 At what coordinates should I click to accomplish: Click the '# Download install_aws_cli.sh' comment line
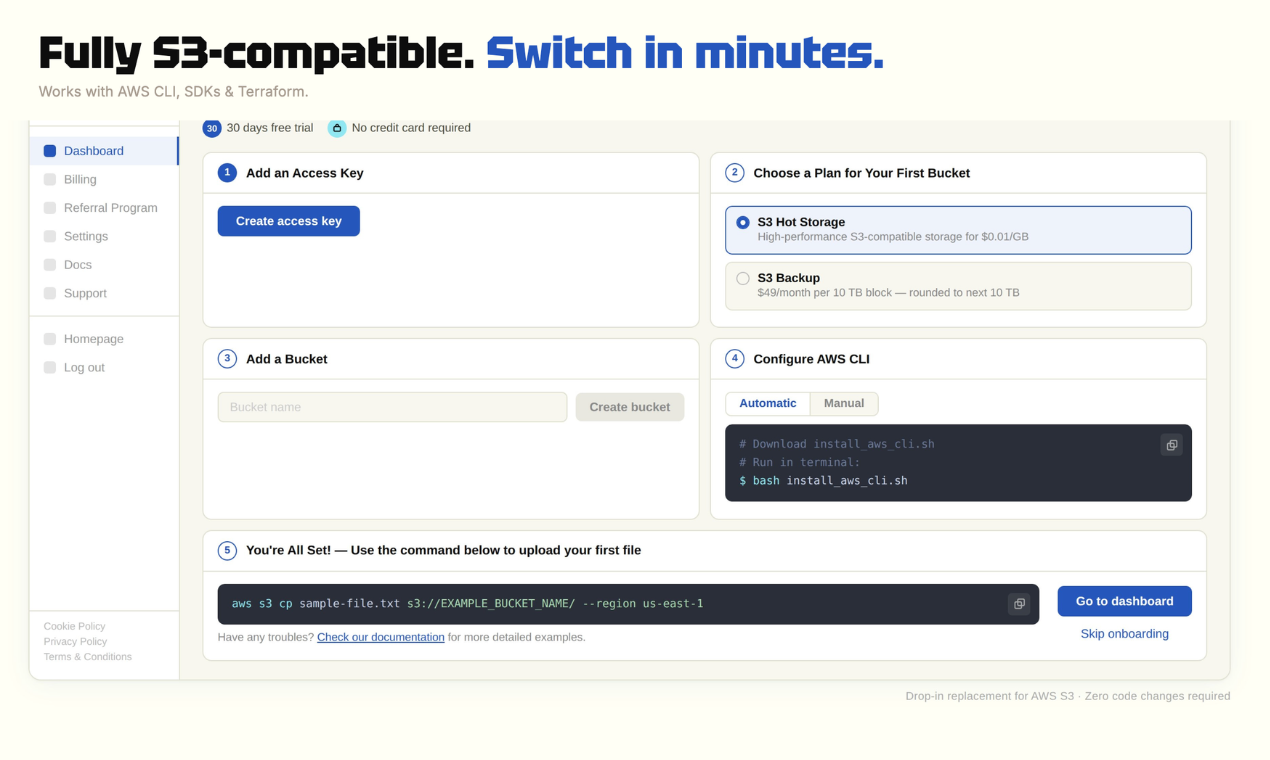837,444
